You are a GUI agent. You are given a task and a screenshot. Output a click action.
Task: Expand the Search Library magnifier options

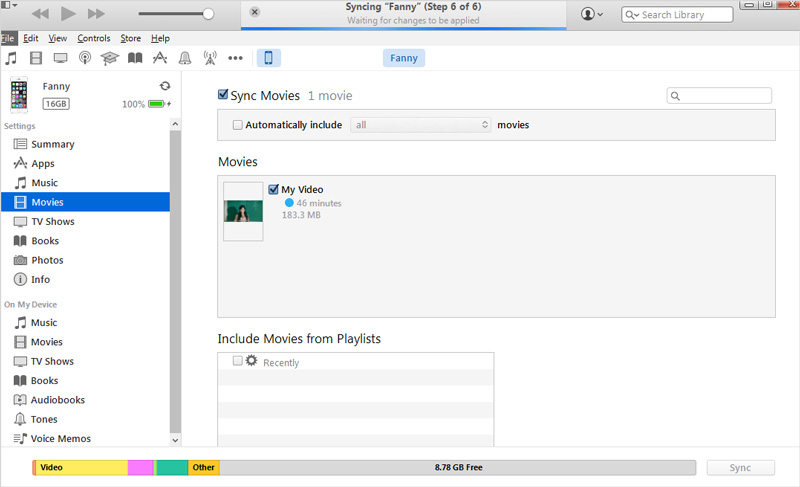pyautogui.click(x=632, y=15)
